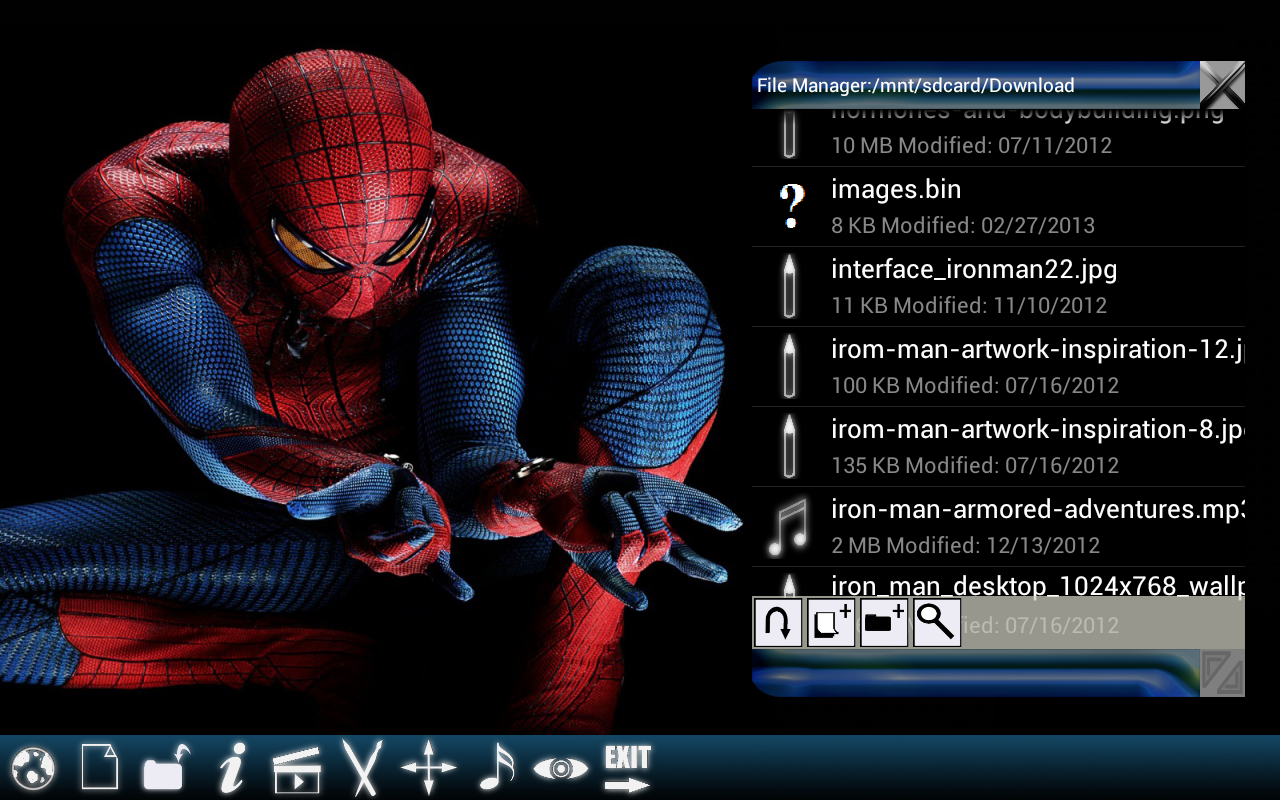This screenshot has width=1280, height=800.
Task: Click '2 MB Modified: 12/13/2012' text
Action: click(x=965, y=545)
